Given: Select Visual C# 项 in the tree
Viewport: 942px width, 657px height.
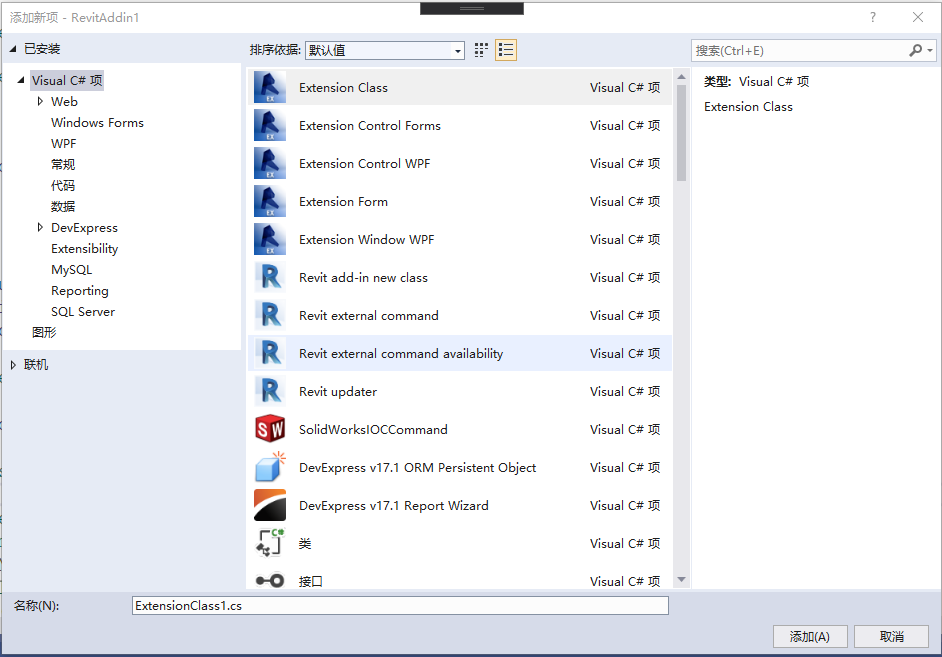Looking at the screenshot, I should coord(67,80).
